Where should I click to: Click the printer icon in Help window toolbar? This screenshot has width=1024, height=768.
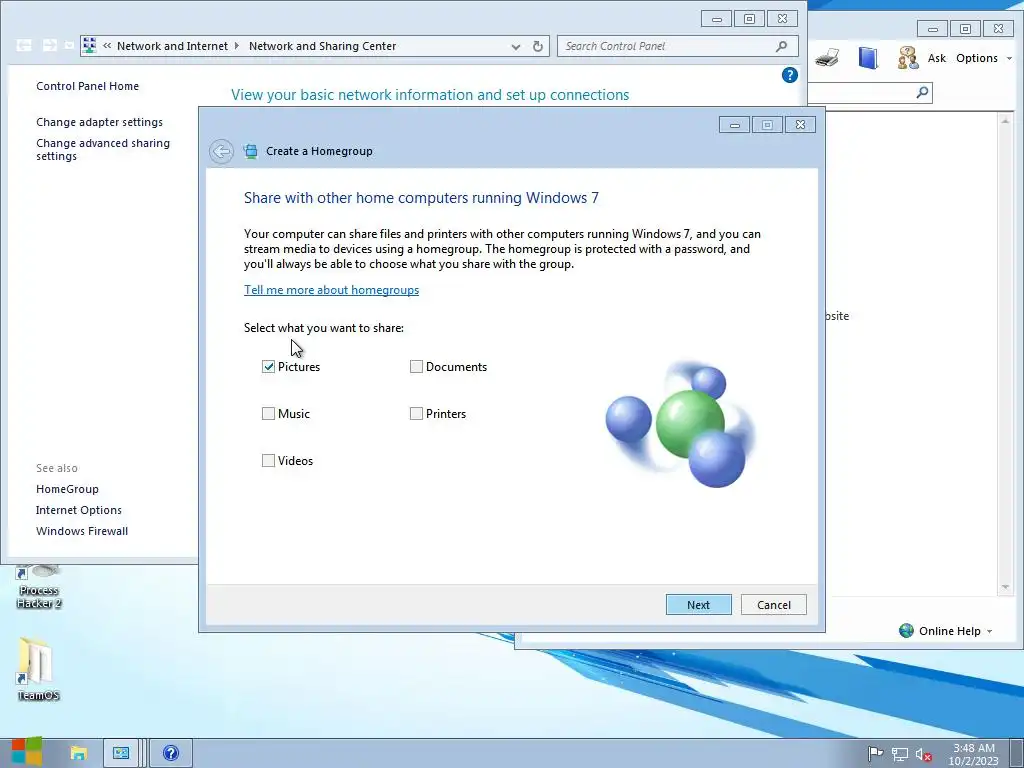827,57
